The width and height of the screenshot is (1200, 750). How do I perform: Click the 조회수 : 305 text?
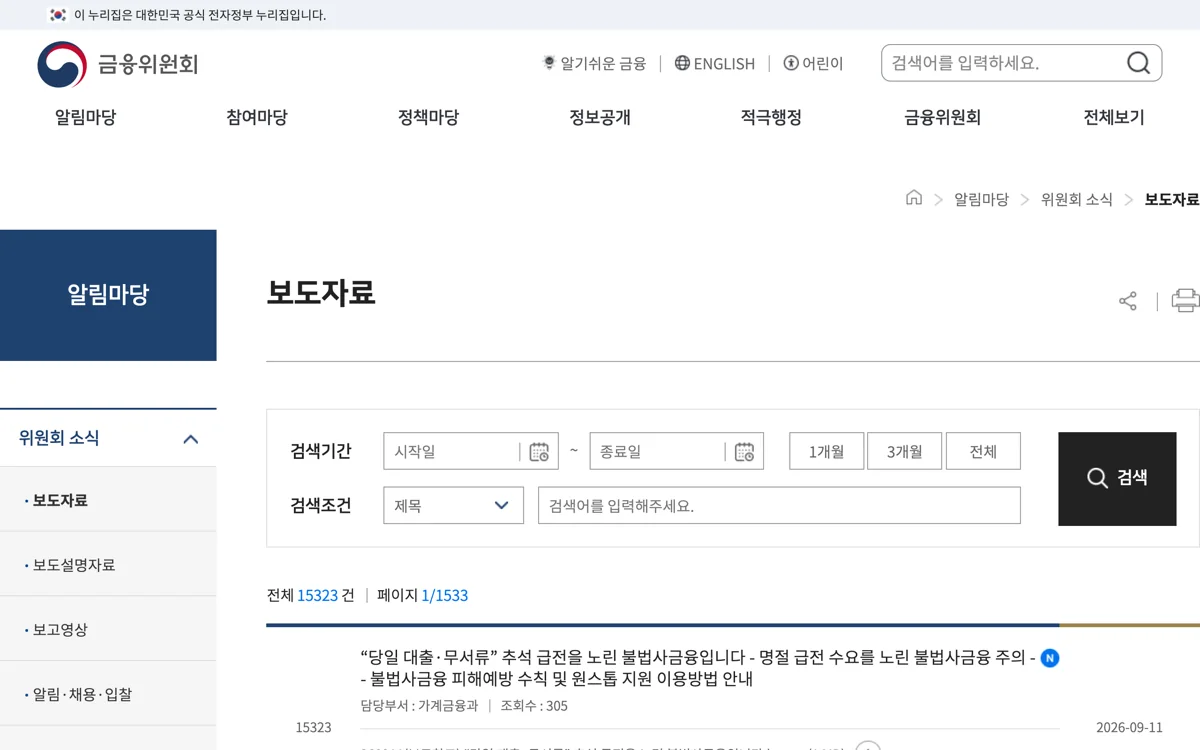[x=534, y=705]
